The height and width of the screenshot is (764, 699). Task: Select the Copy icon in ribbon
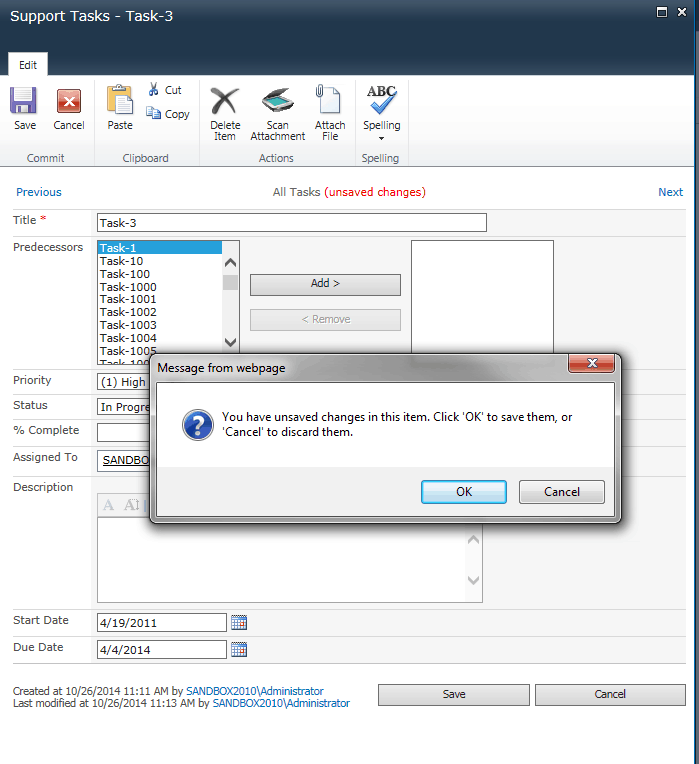(154, 114)
